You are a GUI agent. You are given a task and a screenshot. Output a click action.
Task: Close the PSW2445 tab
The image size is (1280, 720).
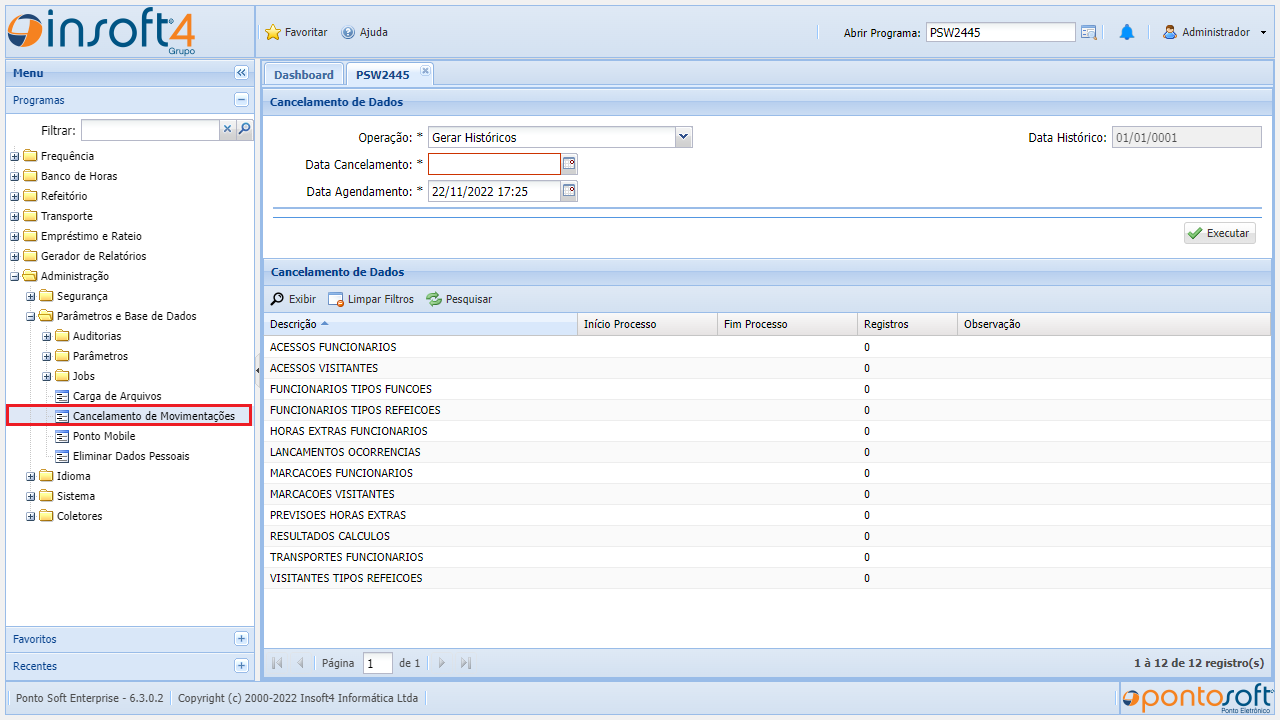(x=425, y=70)
